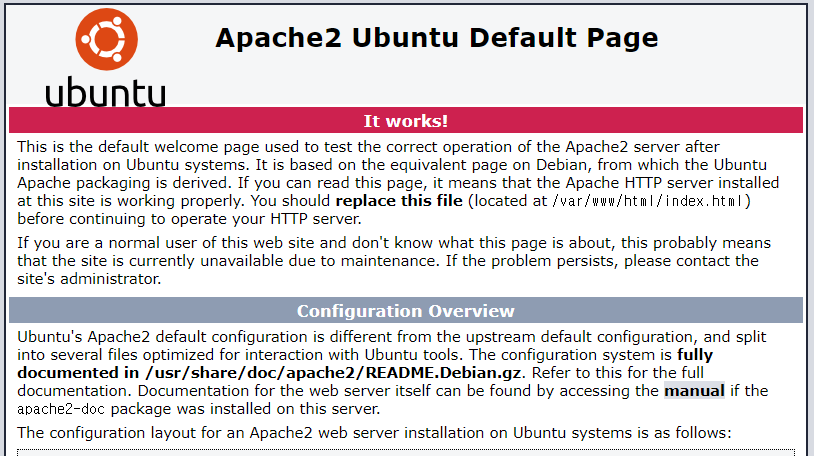The height and width of the screenshot is (456, 814).
Task: Click the "ubuntu" wordmark under the logo
Action: point(105,92)
